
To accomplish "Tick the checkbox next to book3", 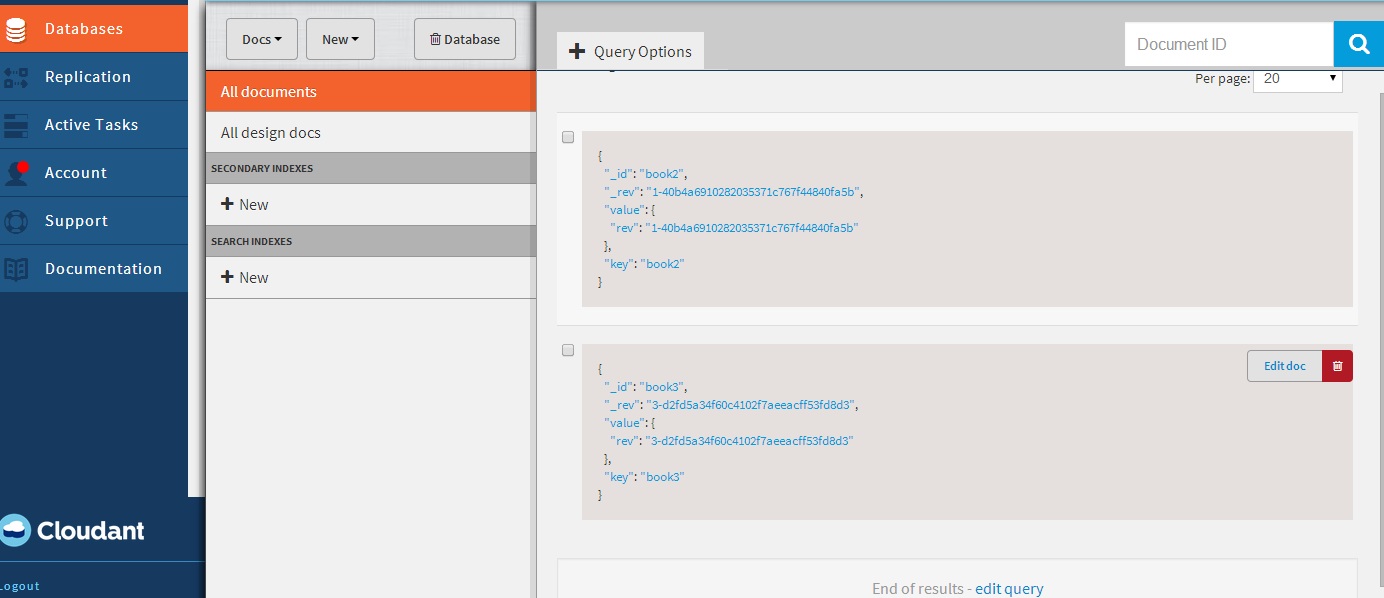I will (568, 350).
